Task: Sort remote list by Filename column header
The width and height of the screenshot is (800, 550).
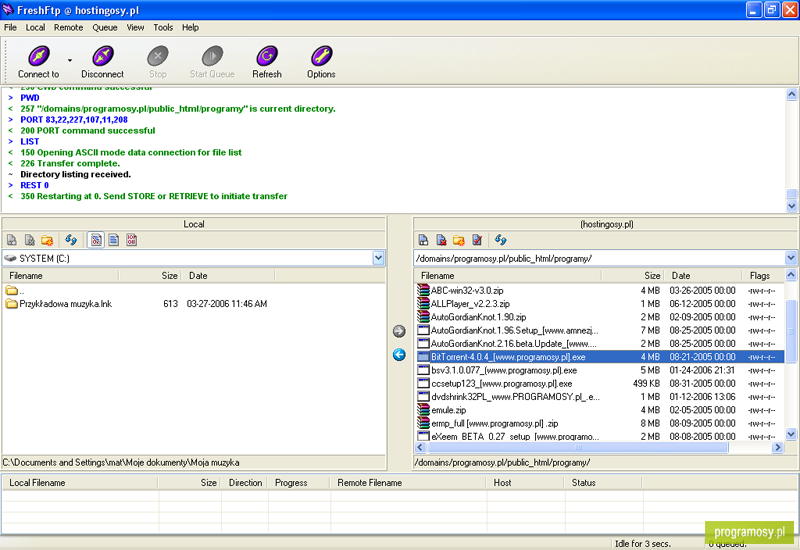Action: pos(508,276)
